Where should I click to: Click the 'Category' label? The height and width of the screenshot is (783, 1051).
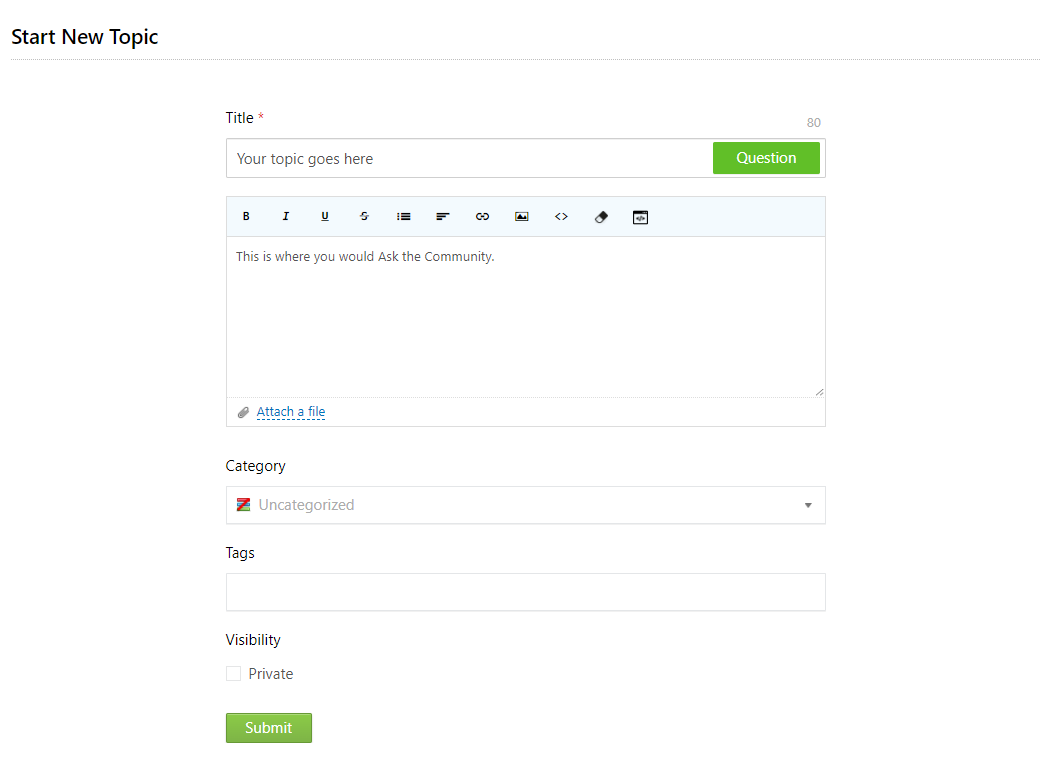255,466
